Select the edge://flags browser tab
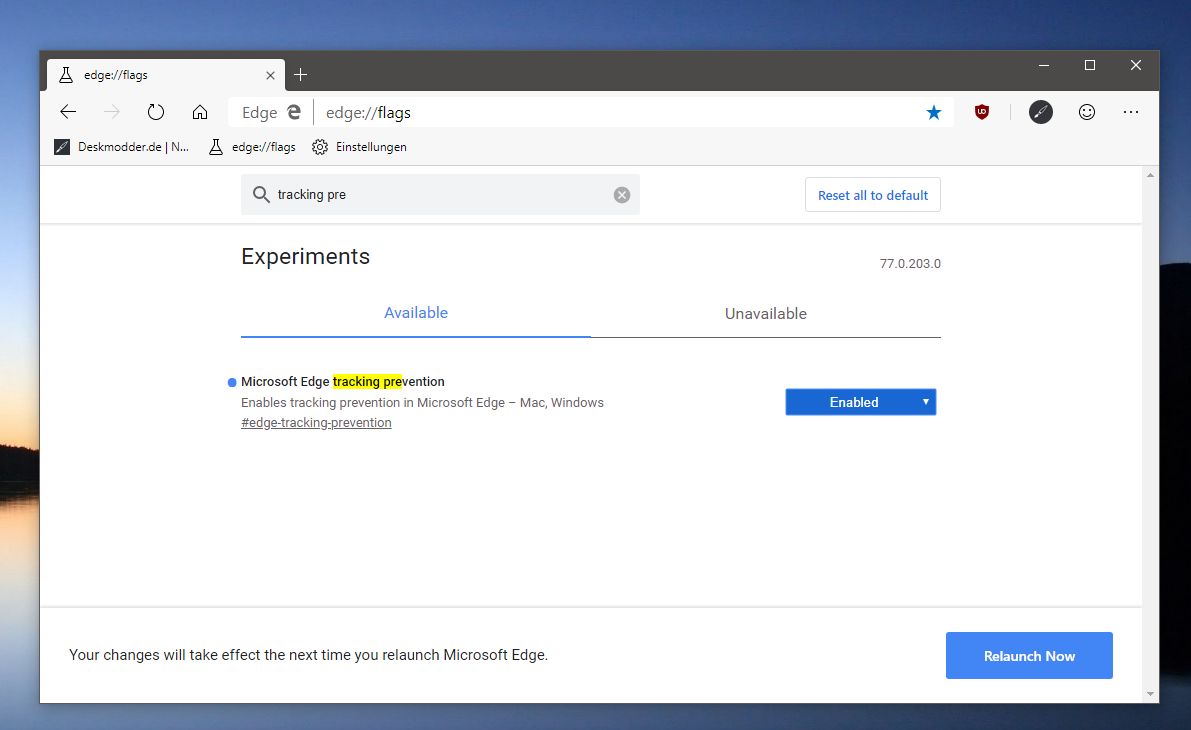Screen dimensions: 1191x730 tap(166, 75)
